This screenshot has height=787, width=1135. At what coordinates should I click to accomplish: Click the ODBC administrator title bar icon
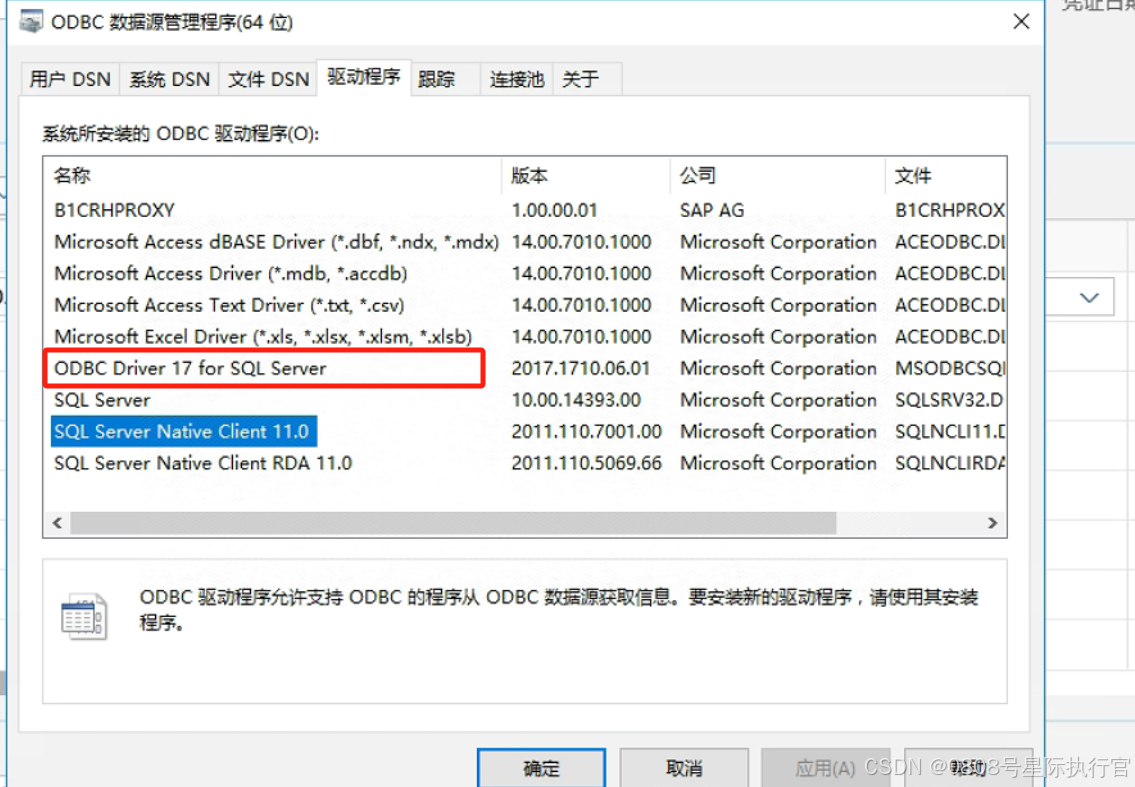coord(31,22)
